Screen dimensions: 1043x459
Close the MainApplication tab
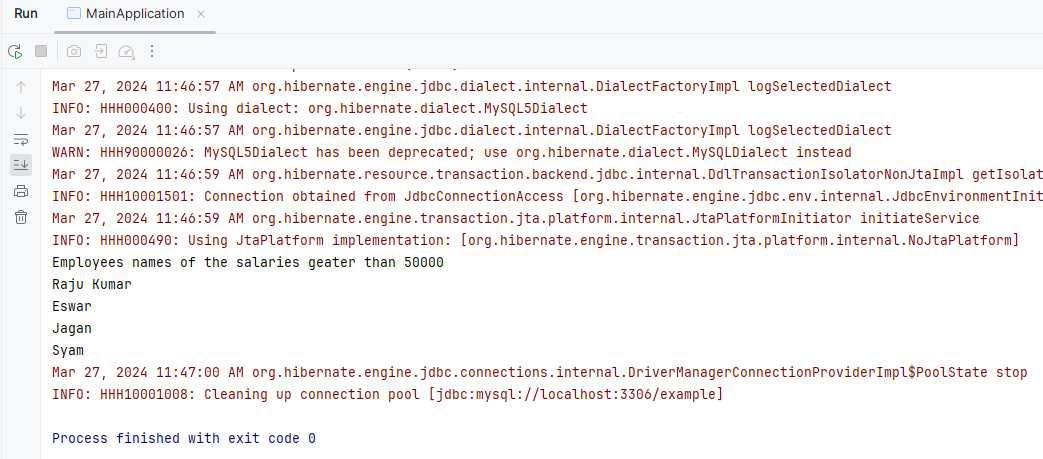[201, 14]
